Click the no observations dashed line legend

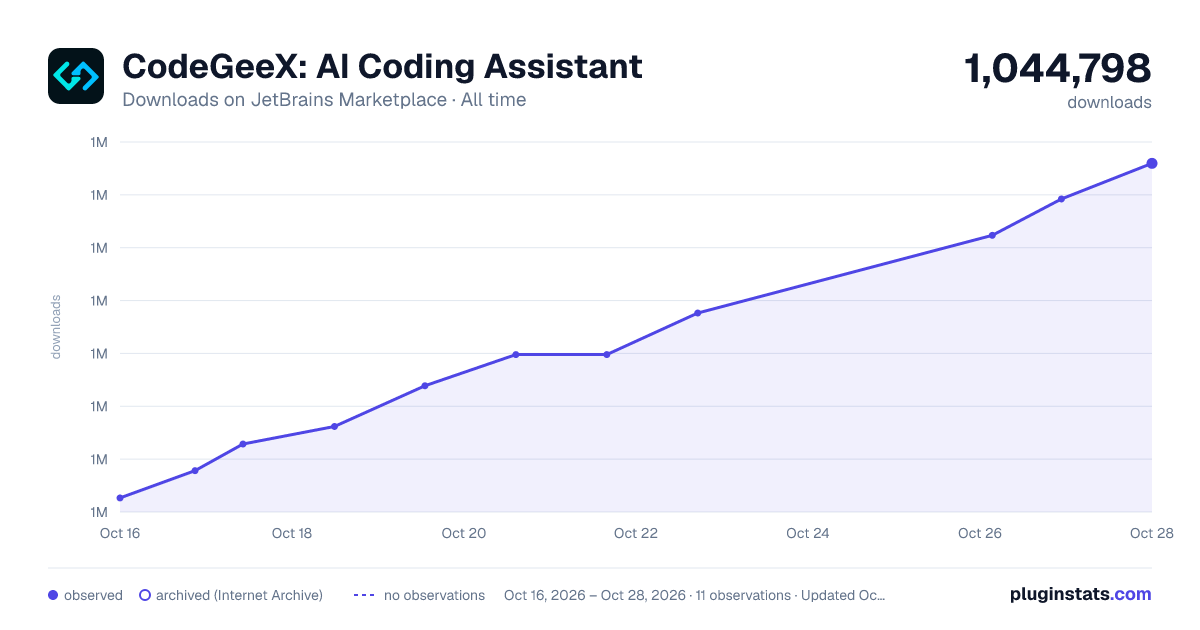363,595
